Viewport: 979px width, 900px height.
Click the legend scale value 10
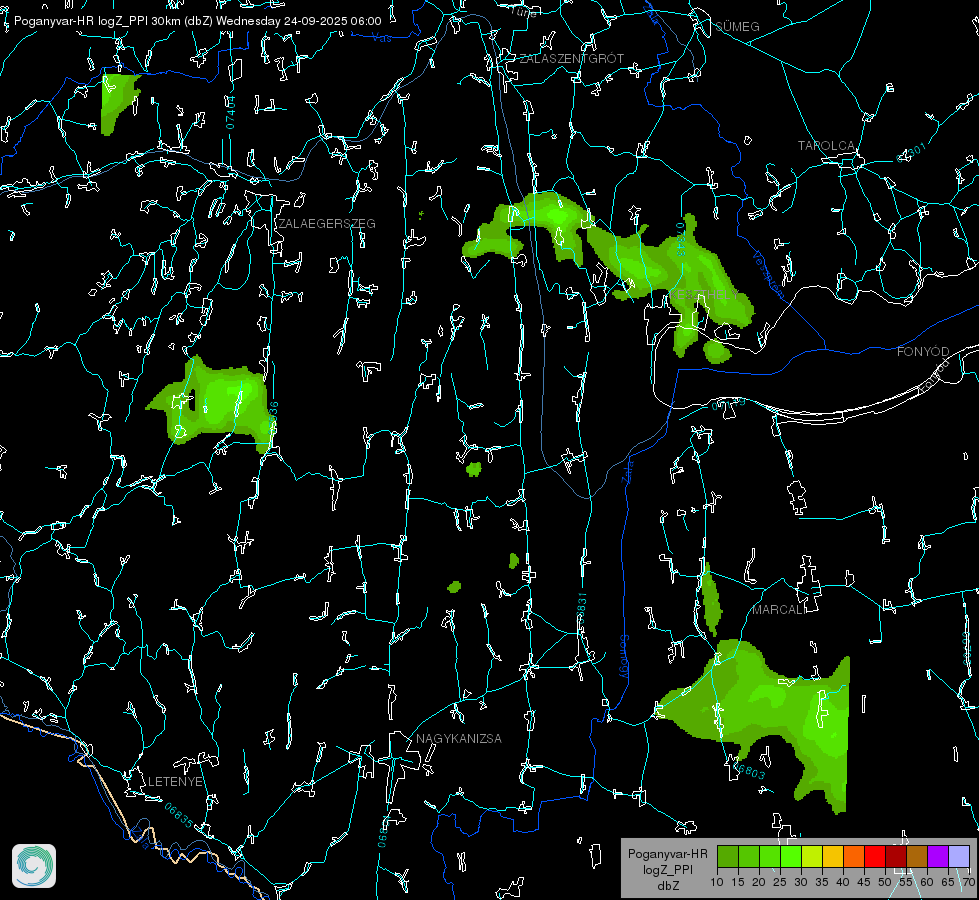(x=717, y=882)
